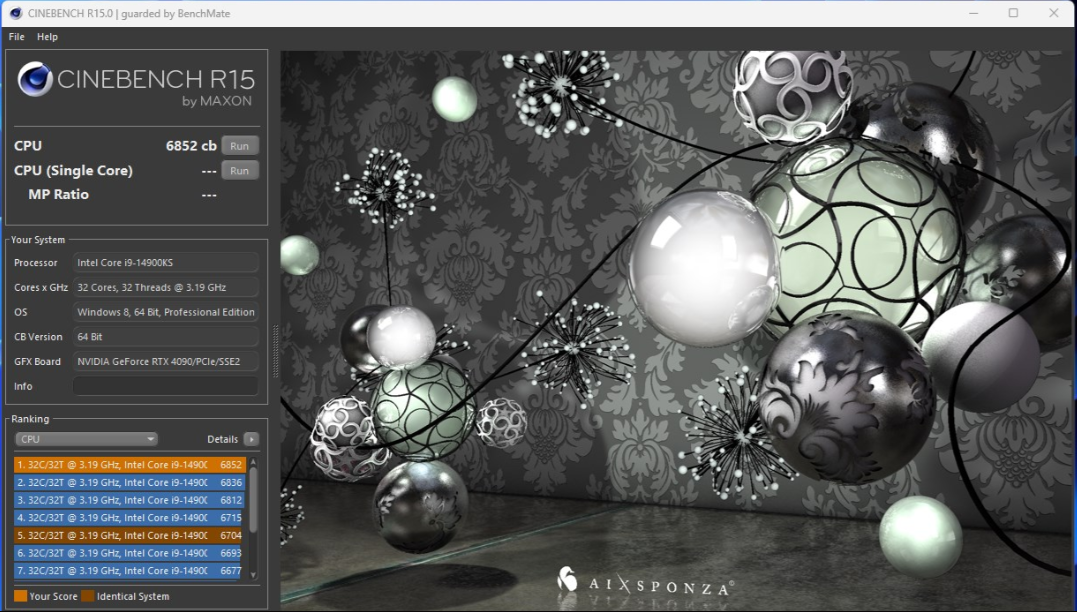Click the Cinebench icon in the title bar
1077x612 pixels.
click(15, 13)
